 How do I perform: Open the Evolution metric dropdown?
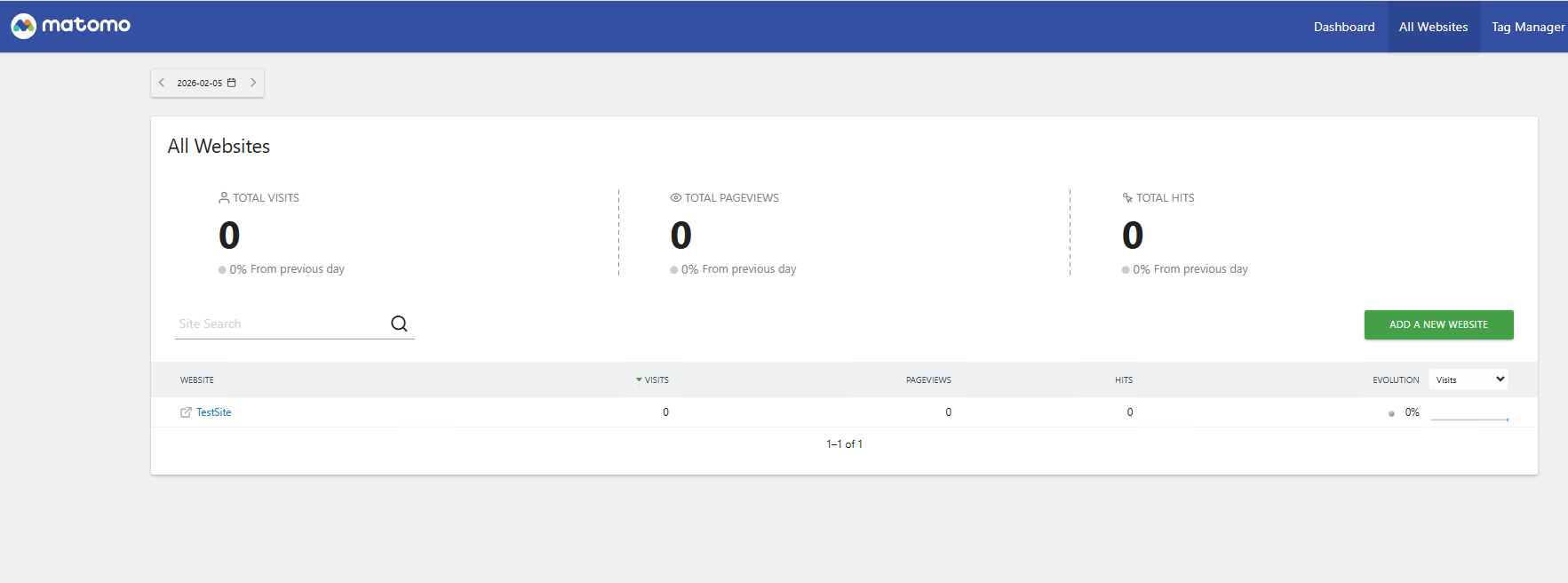[1469, 379]
